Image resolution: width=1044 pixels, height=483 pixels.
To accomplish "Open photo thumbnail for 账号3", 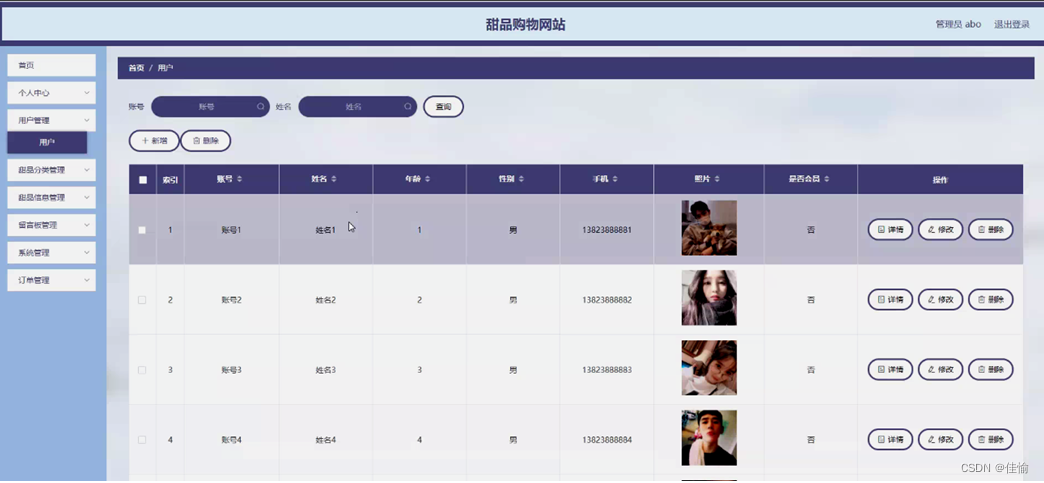I will [x=709, y=368].
